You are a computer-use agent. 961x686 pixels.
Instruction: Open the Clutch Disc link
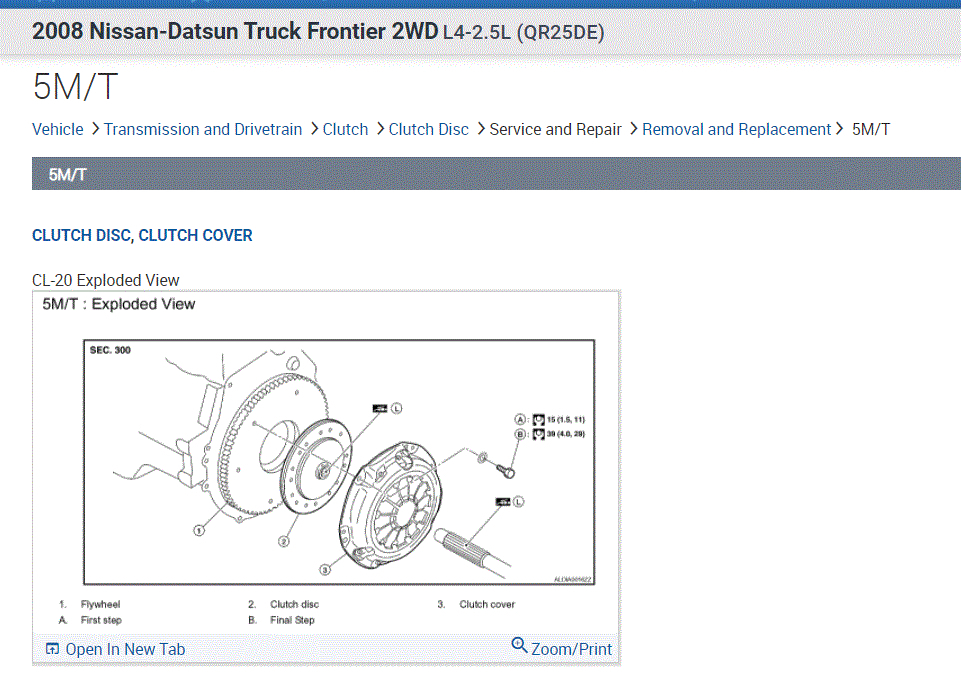(428, 129)
